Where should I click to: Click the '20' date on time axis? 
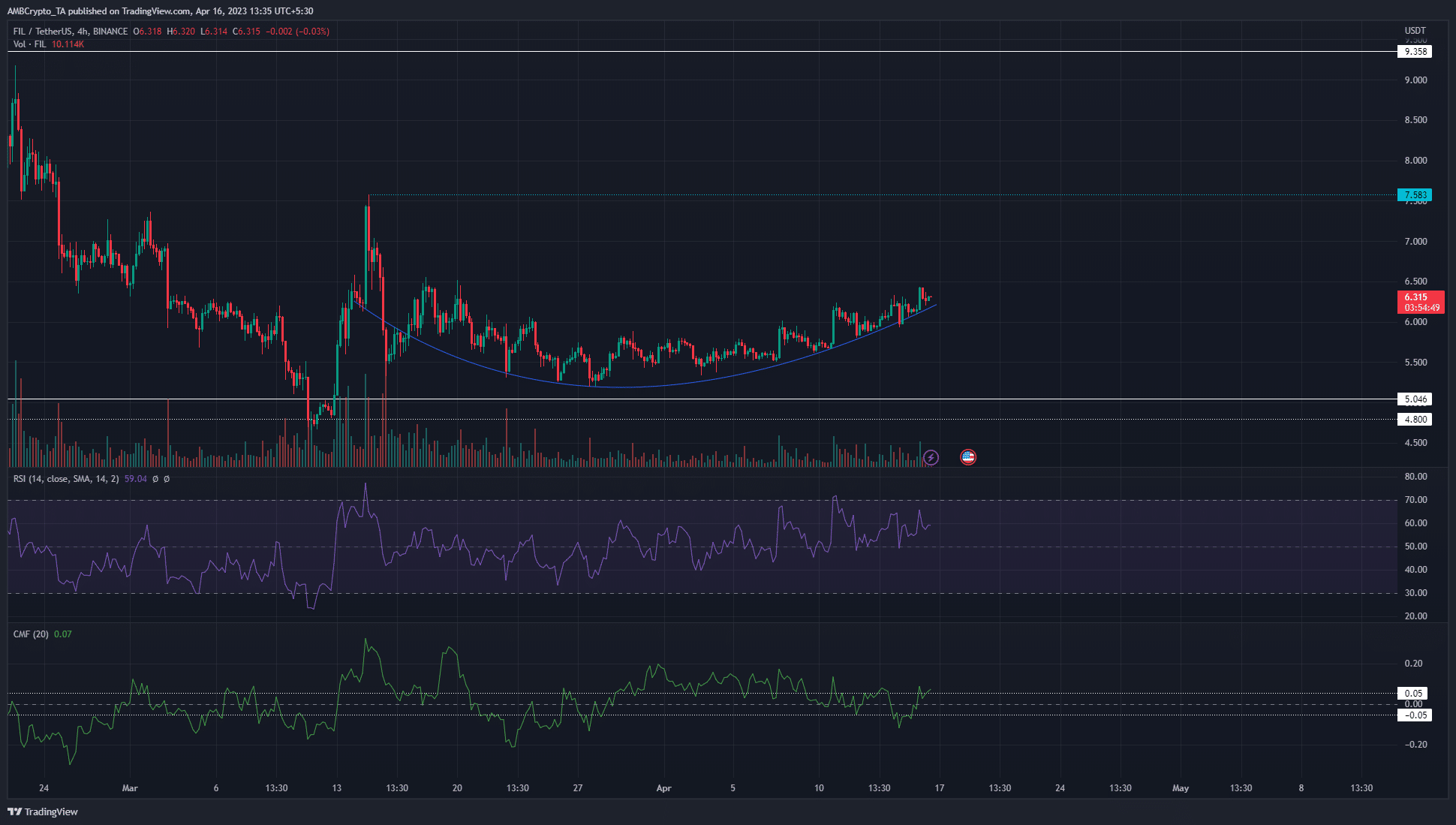(x=457, y=788)
